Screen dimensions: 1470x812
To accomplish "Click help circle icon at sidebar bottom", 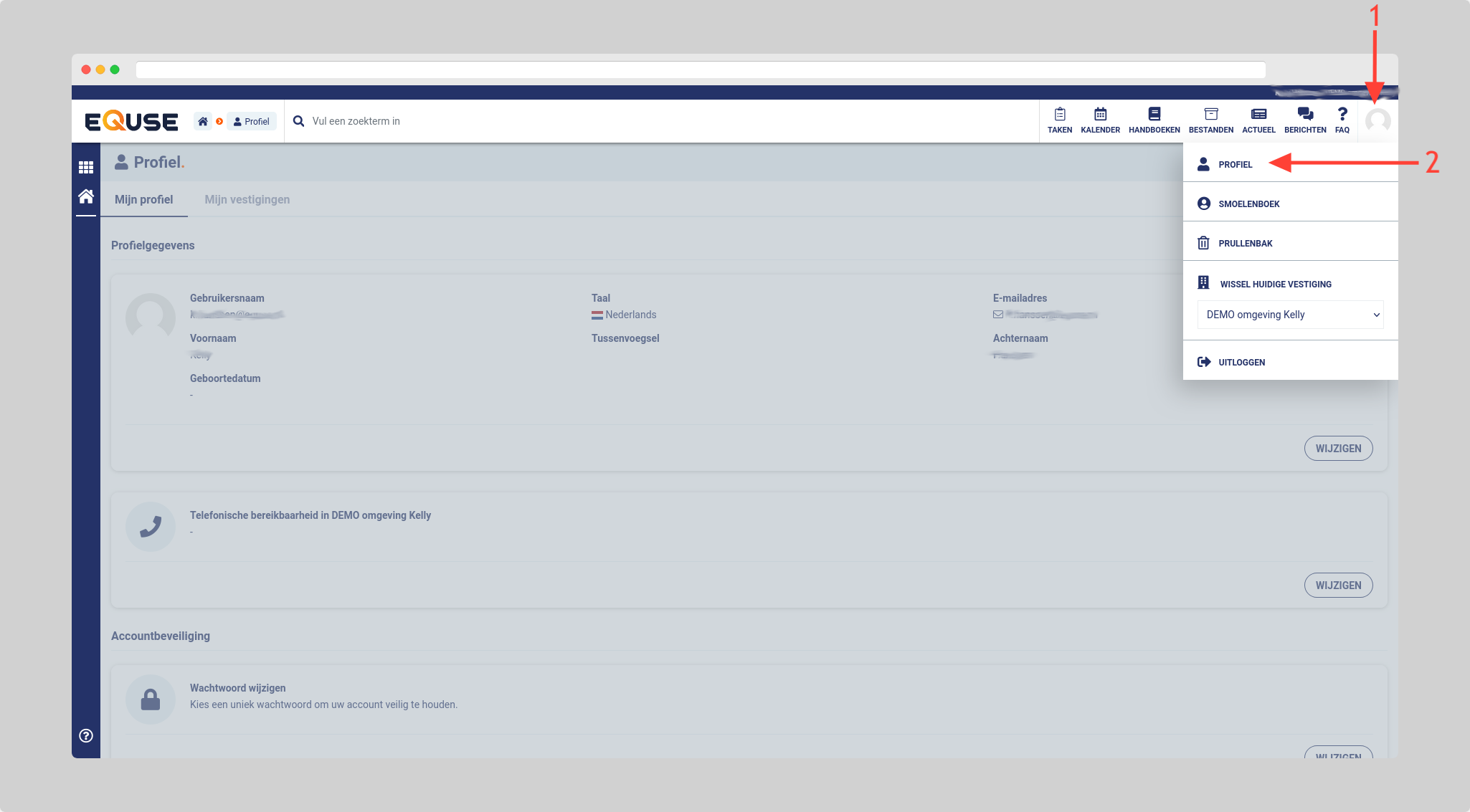I will pos(86,735).
